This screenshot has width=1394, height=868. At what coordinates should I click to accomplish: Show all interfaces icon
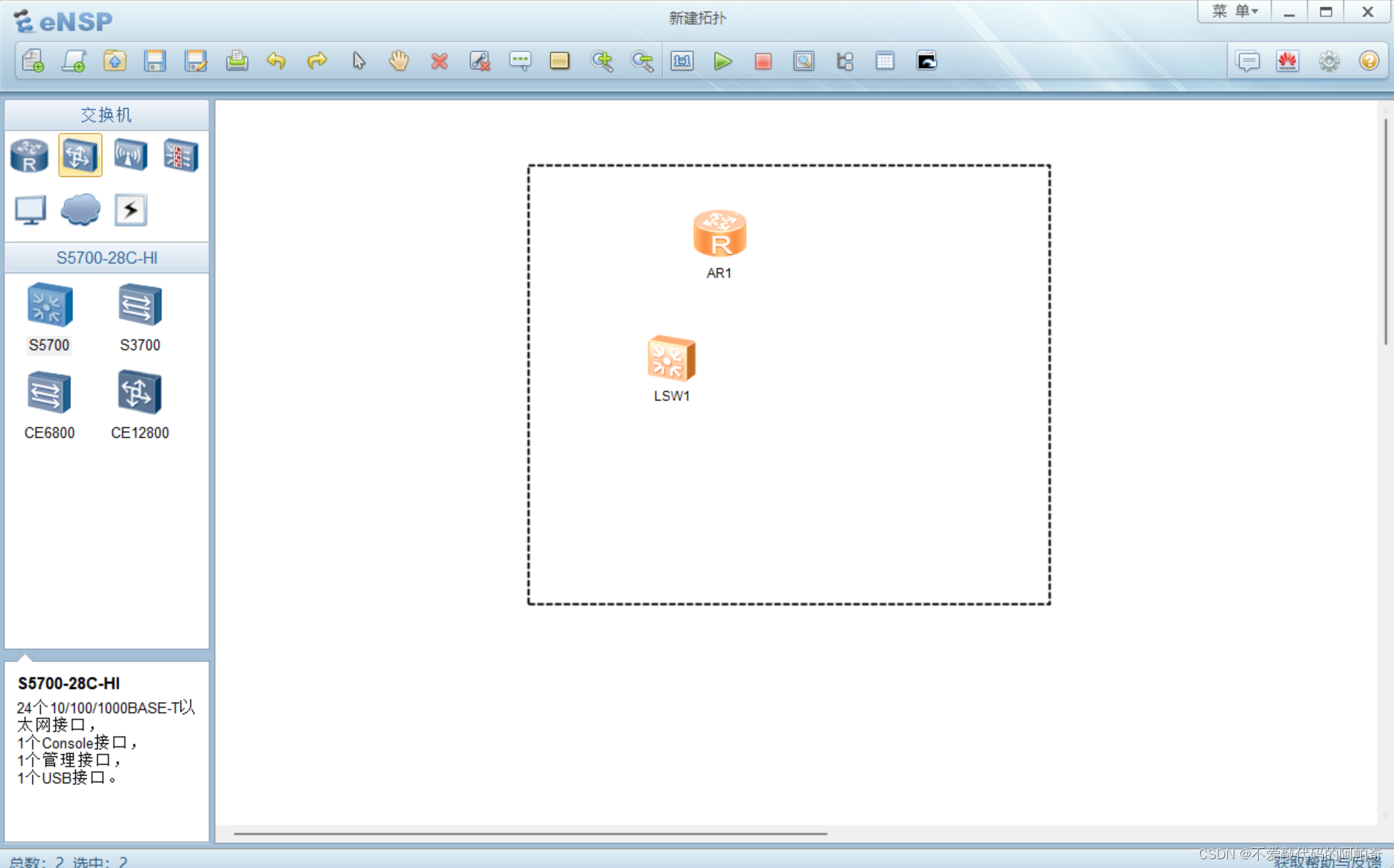[845, 61]
